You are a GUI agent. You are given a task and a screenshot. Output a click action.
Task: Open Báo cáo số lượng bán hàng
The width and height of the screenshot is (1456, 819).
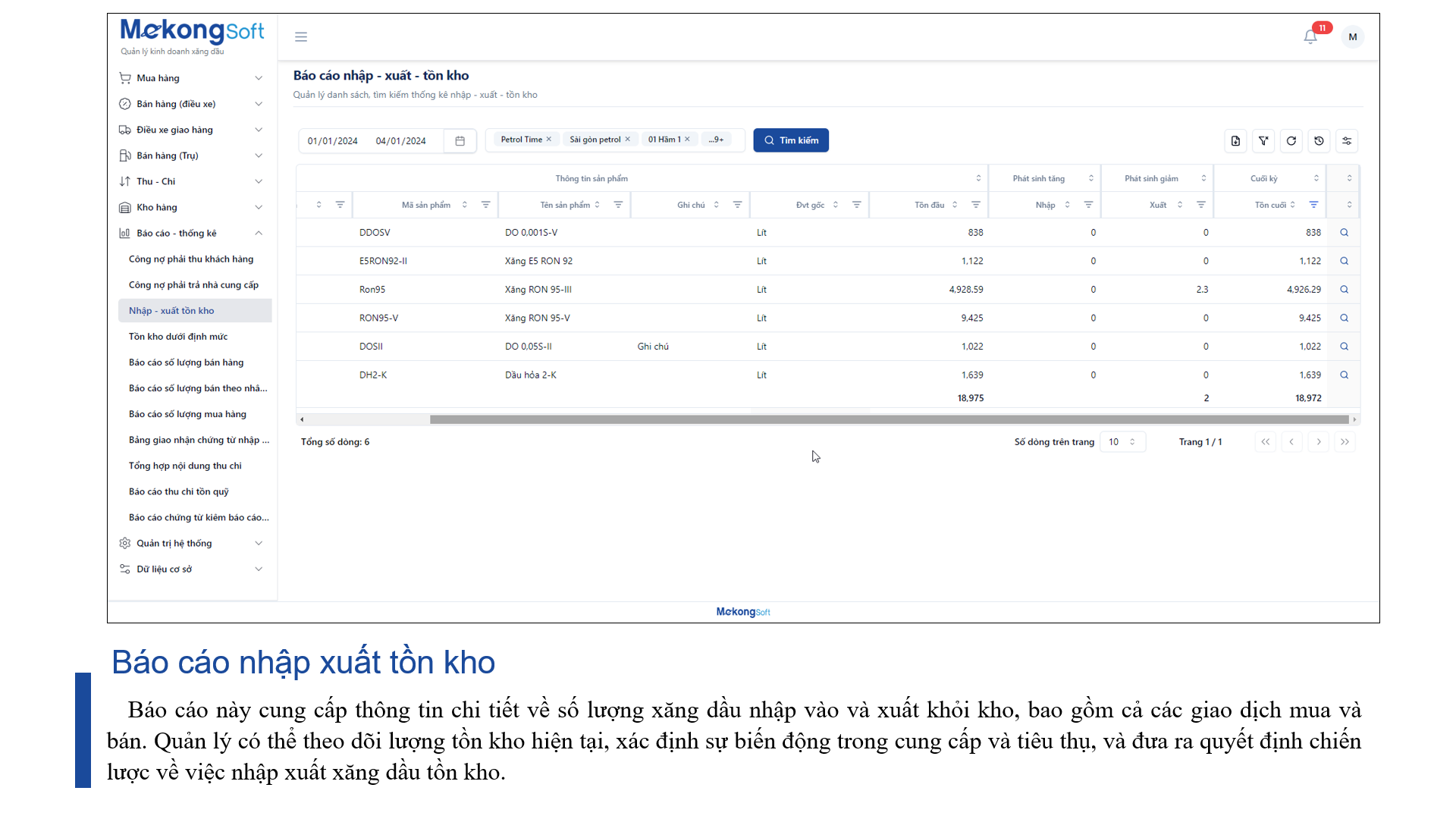click(x=187, y=362)
